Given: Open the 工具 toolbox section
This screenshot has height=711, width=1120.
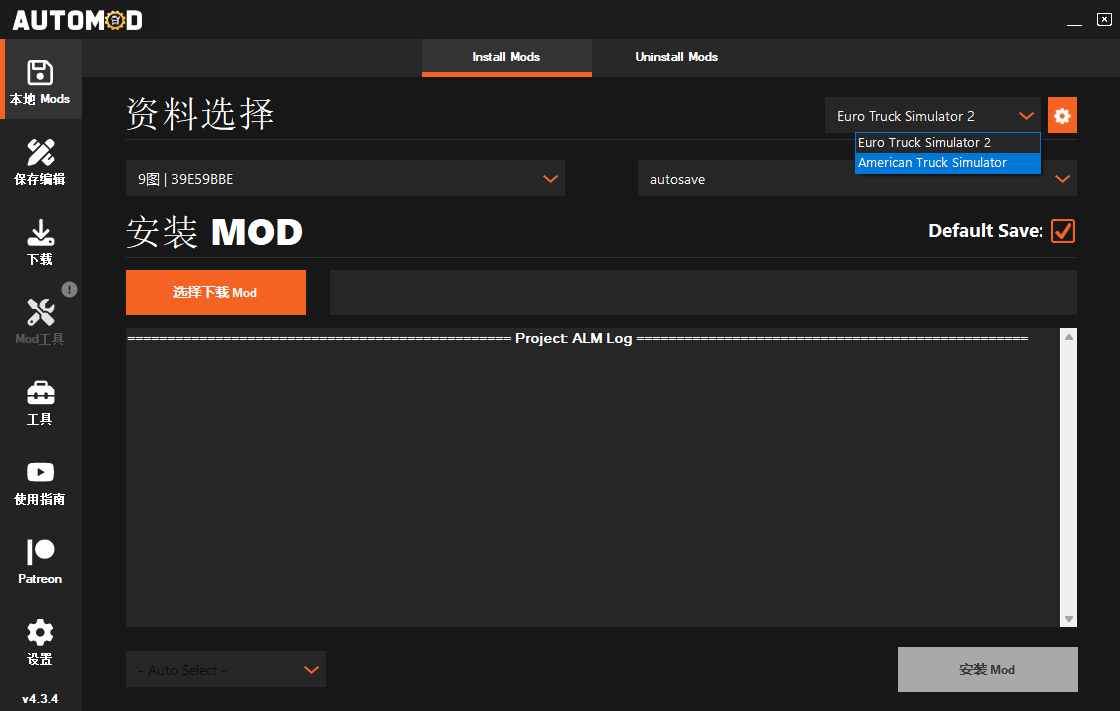Looking at the screenshot, I should click(40, 402).
